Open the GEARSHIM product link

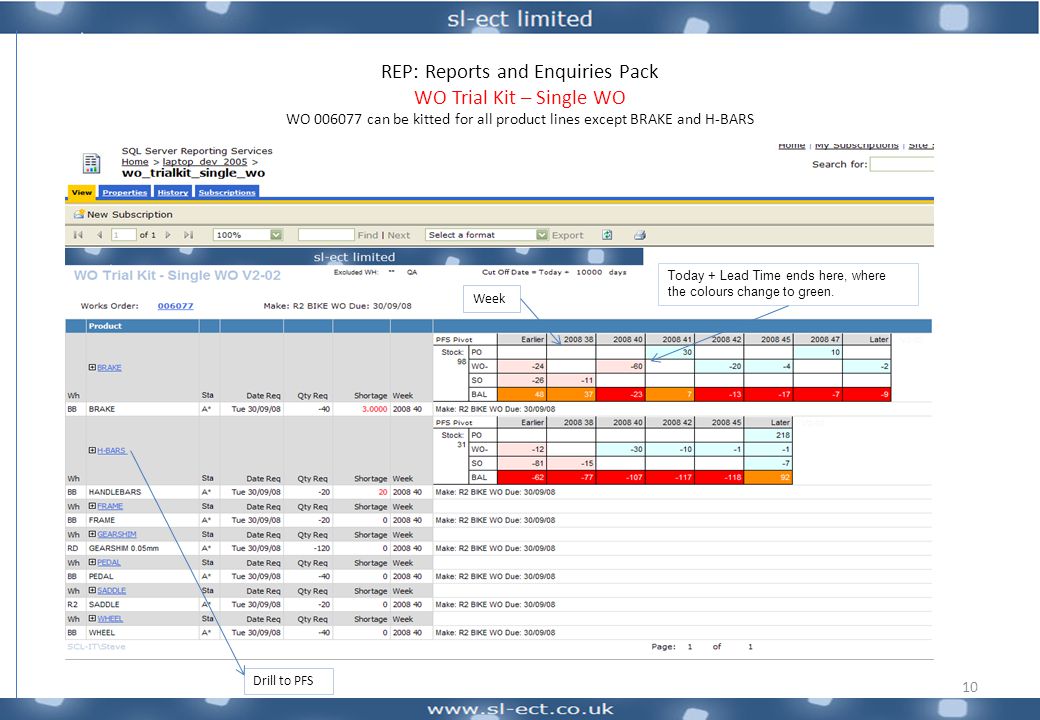117,534
